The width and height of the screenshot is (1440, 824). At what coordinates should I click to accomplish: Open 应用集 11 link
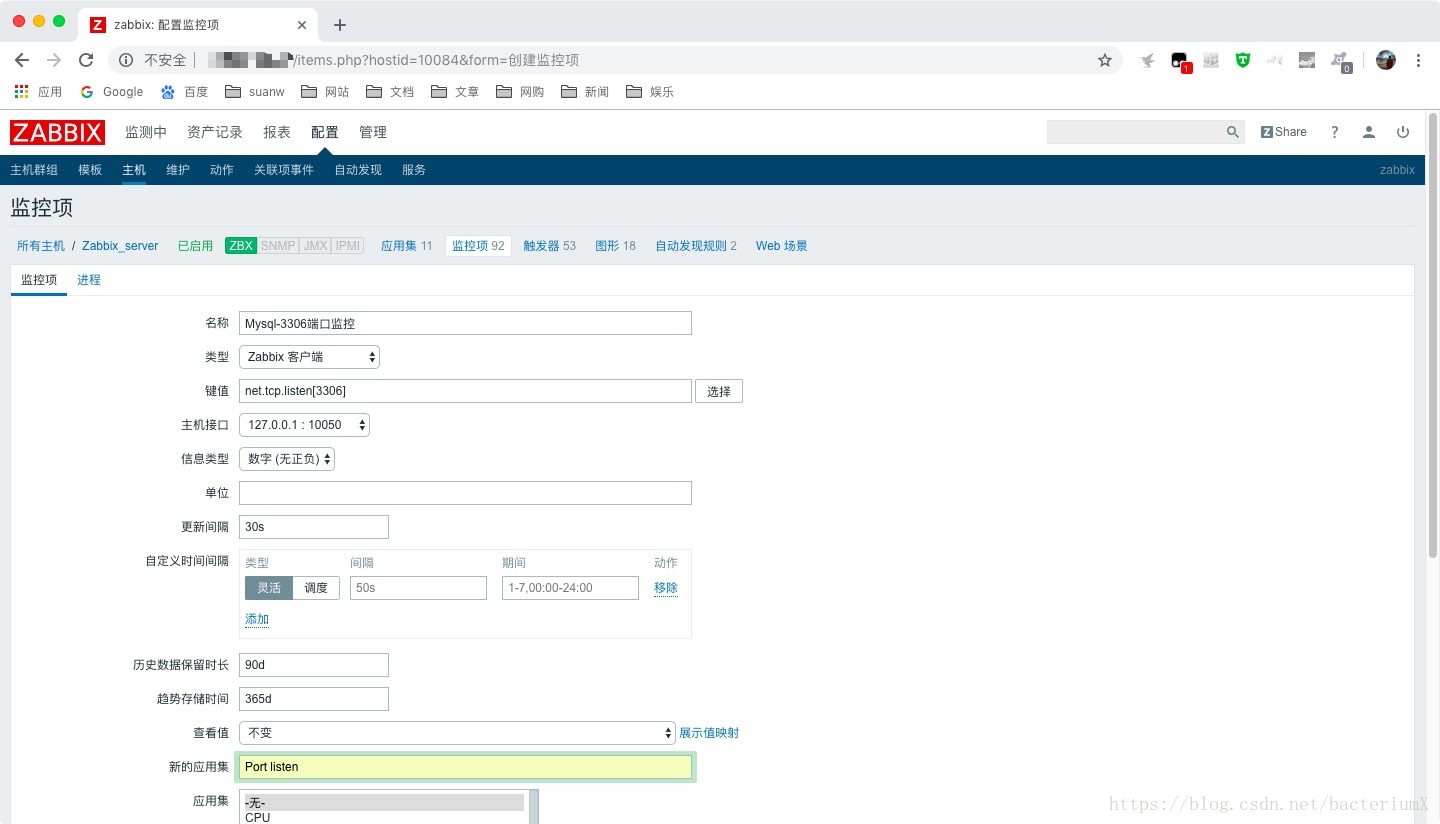pyautogui.click(x=407, y=246)
